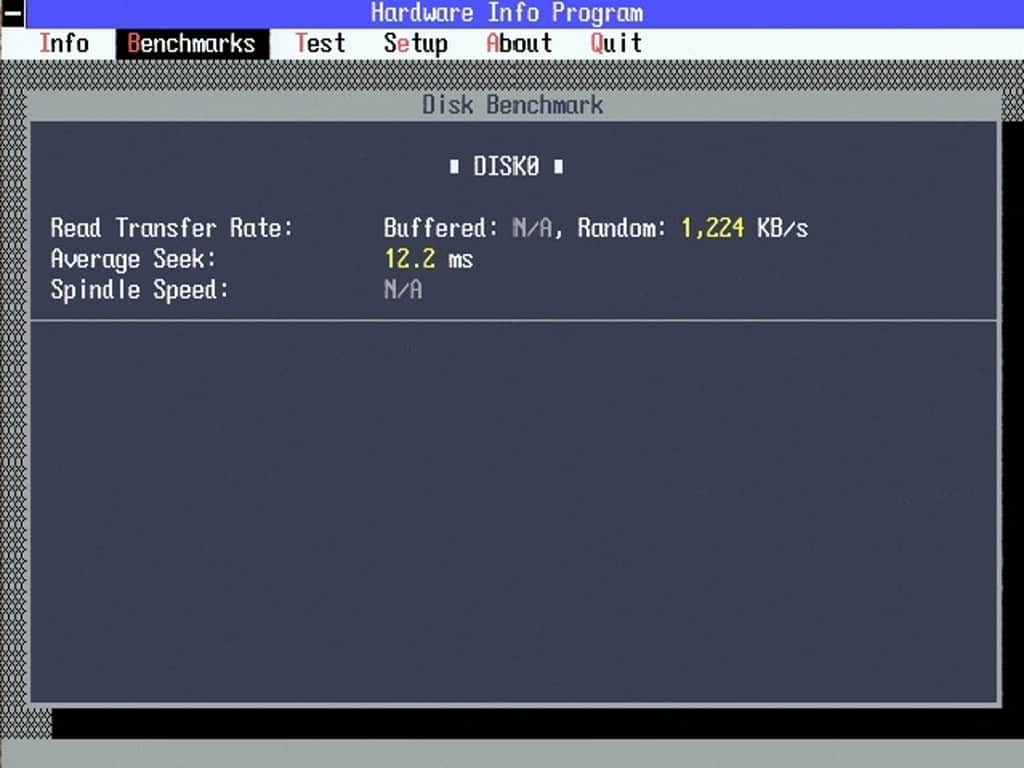This screenshot has width=1024, height=768.
Task: Click the system menu box in the title bar
Action: point(12,14)
